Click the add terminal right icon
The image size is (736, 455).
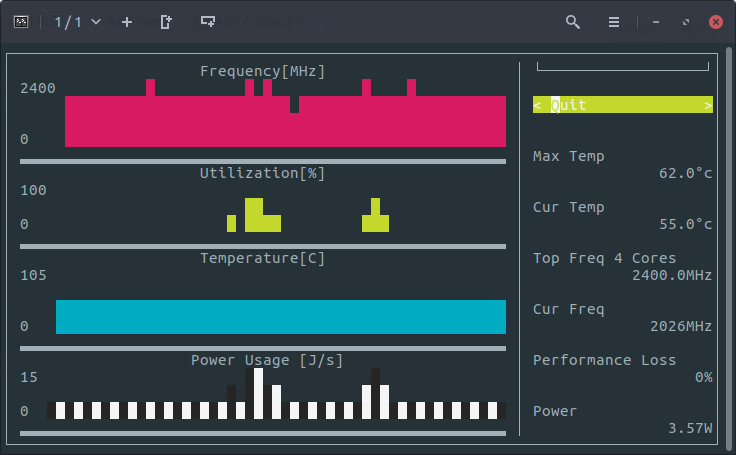point(166,21)
